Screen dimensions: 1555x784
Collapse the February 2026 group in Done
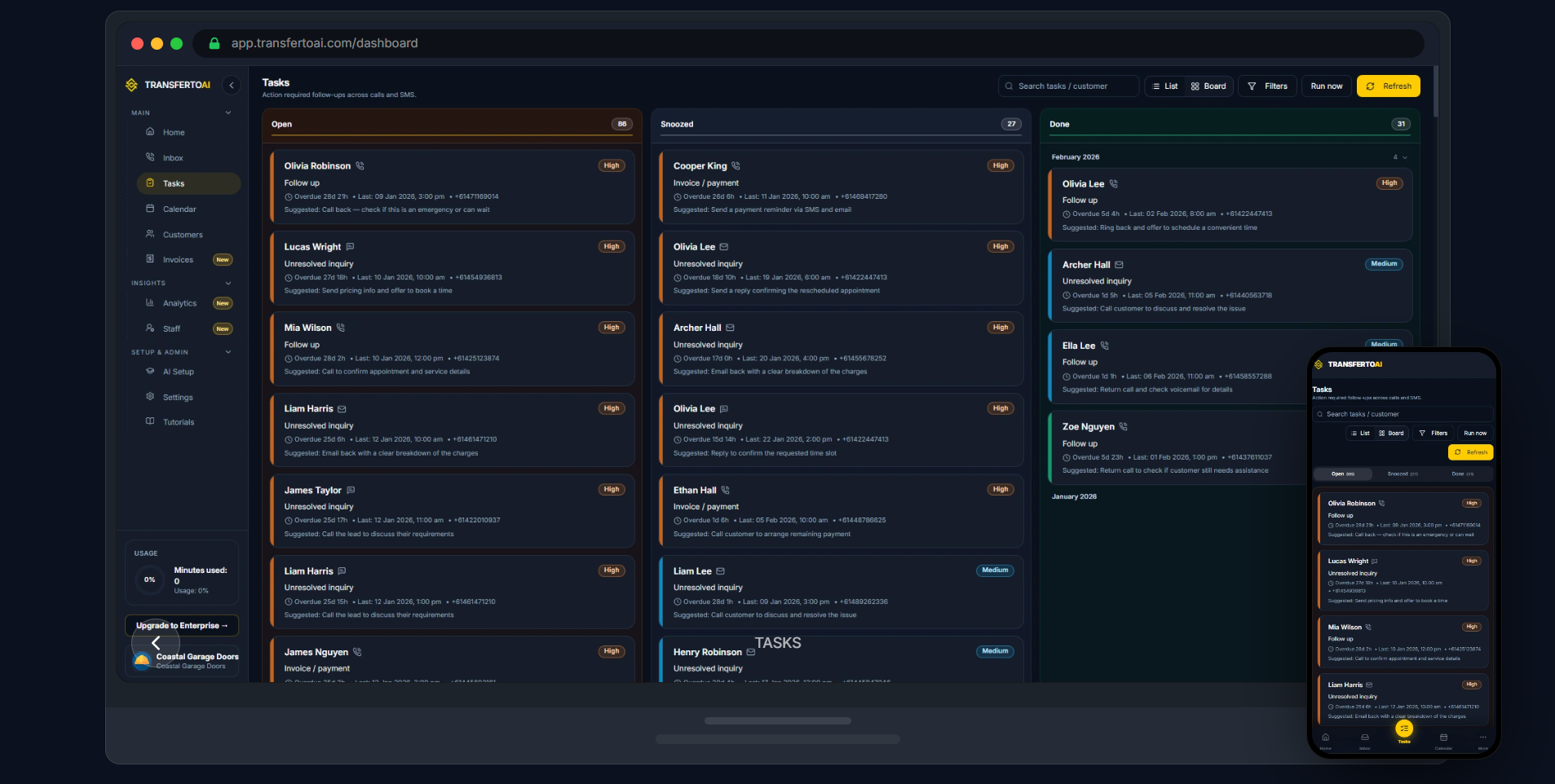(x=1403, y=156)
